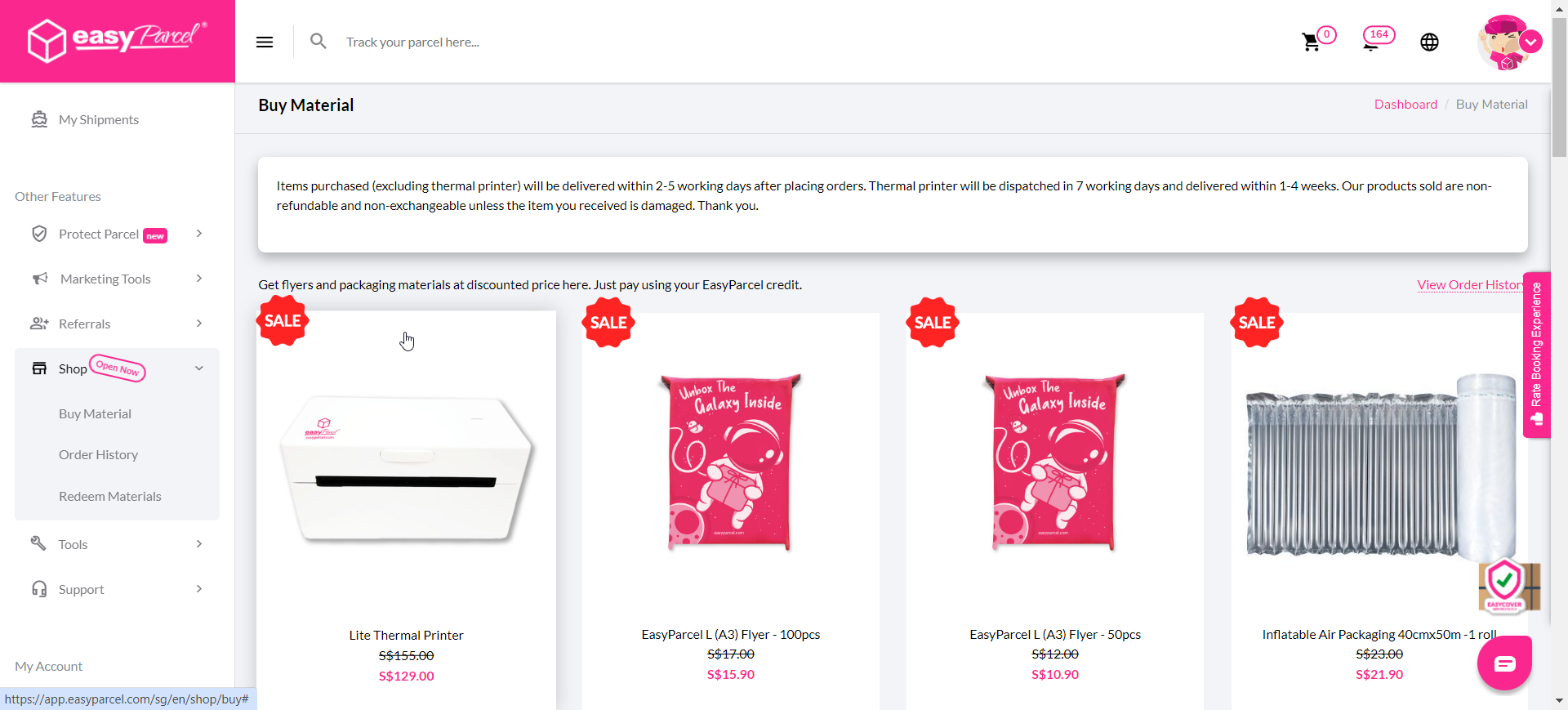Click the EasyParcel logo

[x=118, y=40]
